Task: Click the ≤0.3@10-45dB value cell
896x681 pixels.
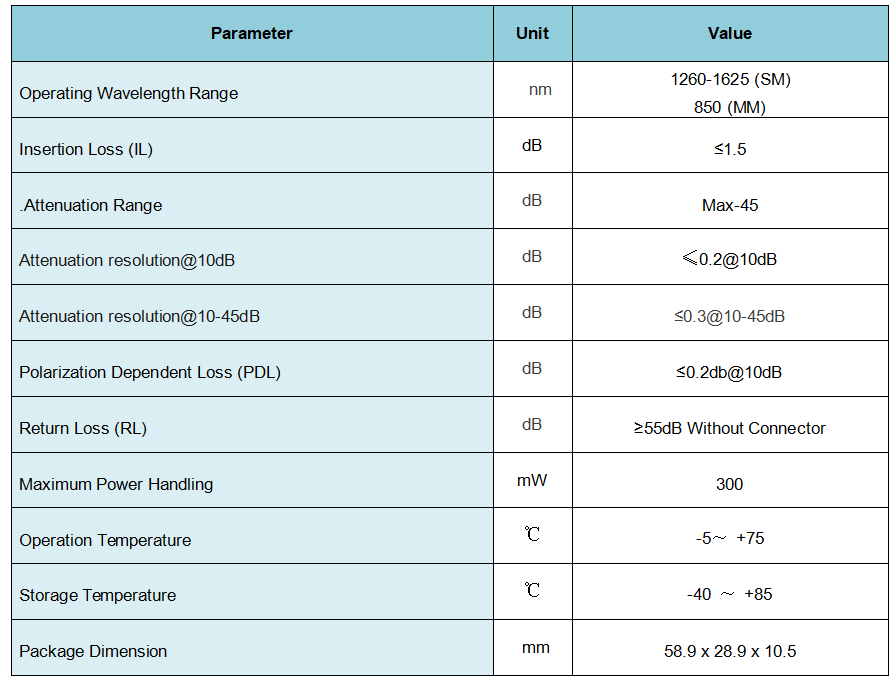Action: (729, 316)
